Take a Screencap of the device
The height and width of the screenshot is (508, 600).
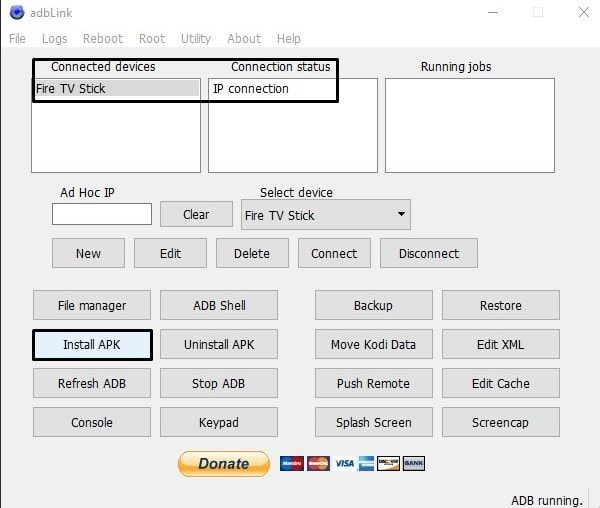tap(501, 422)
